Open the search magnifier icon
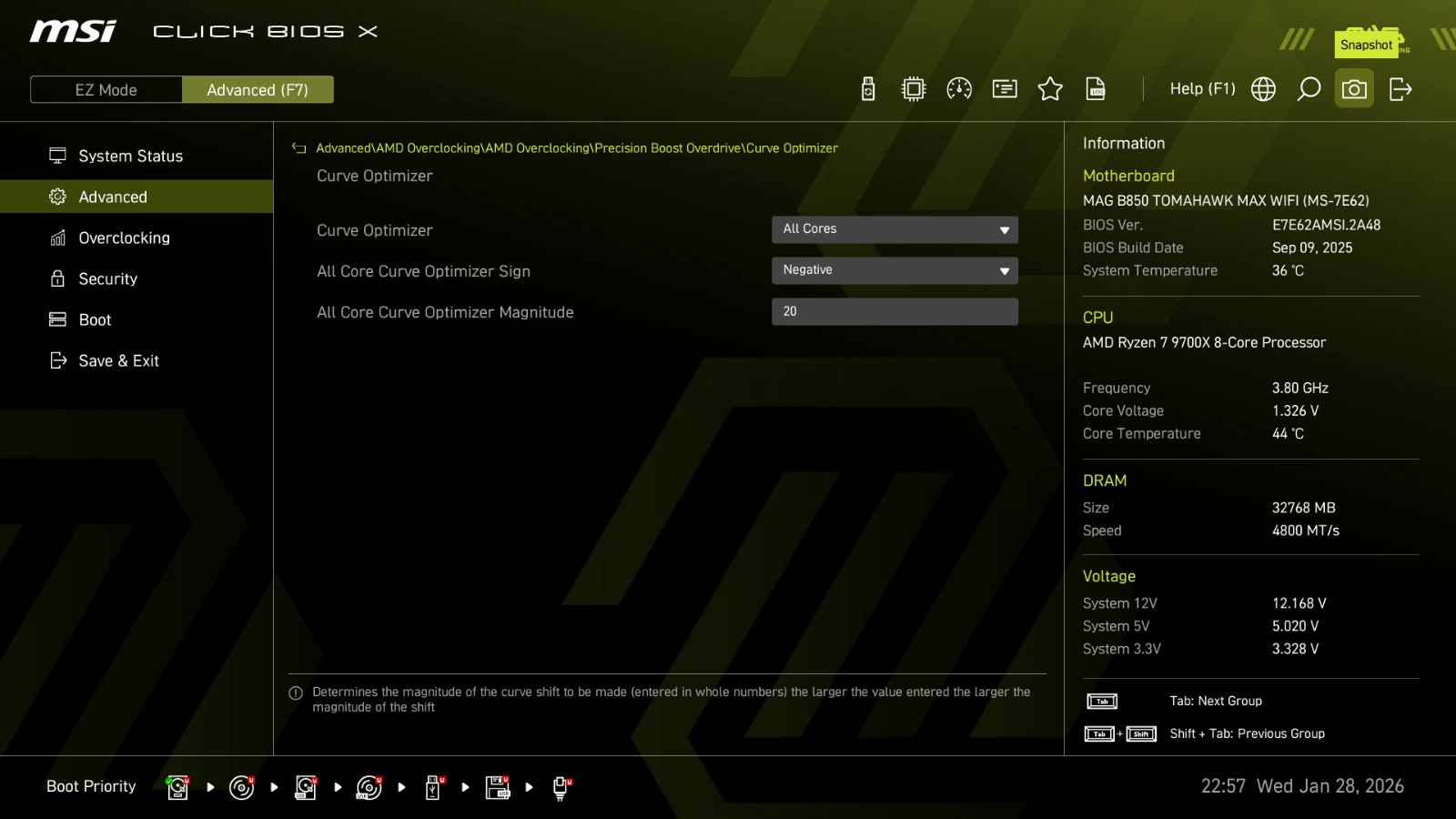This screenshot has height=819, width=1456. coord(1309,89)
